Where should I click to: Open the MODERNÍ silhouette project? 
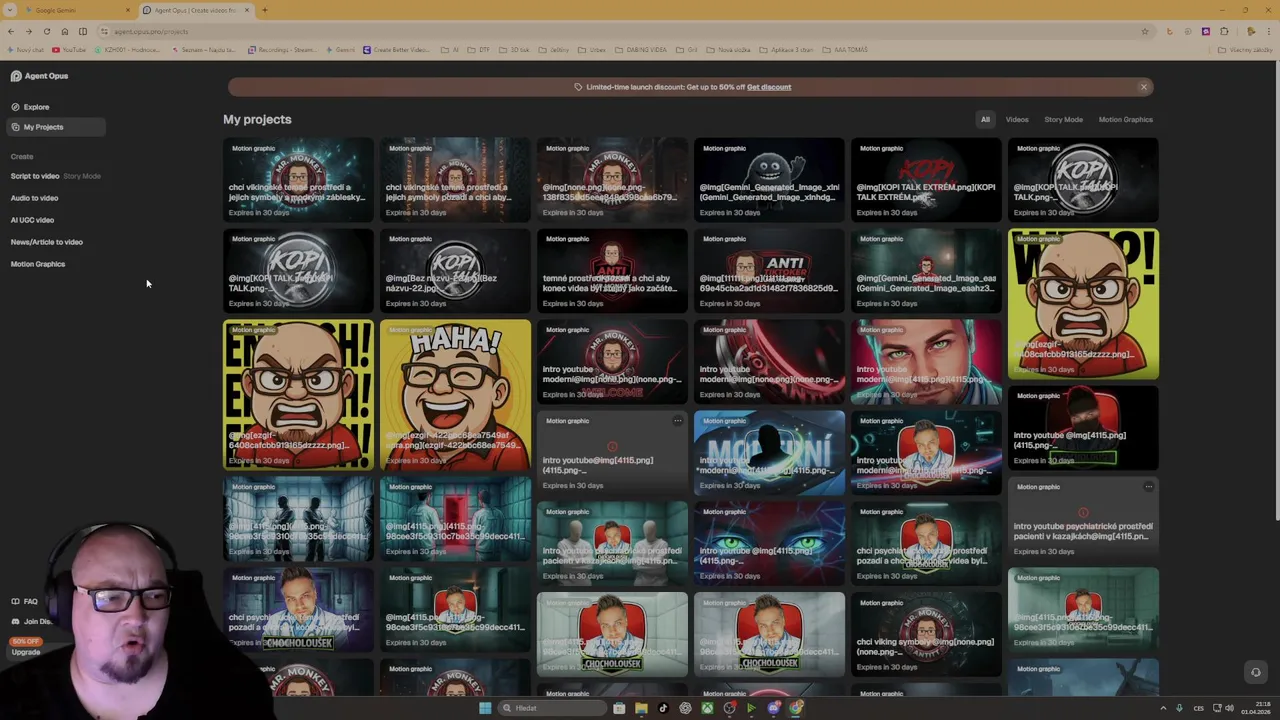(x=769, y=453)
